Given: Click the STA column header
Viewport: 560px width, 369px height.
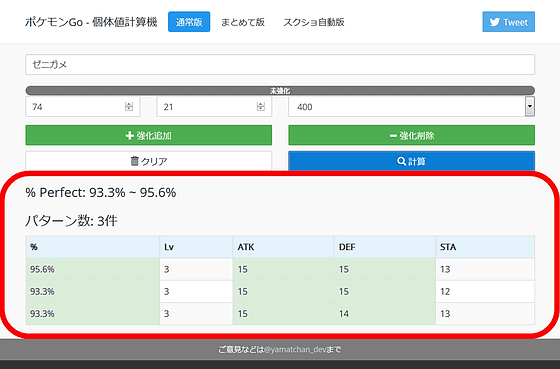Looking at the screenshot, I should [x=485, y=247].
